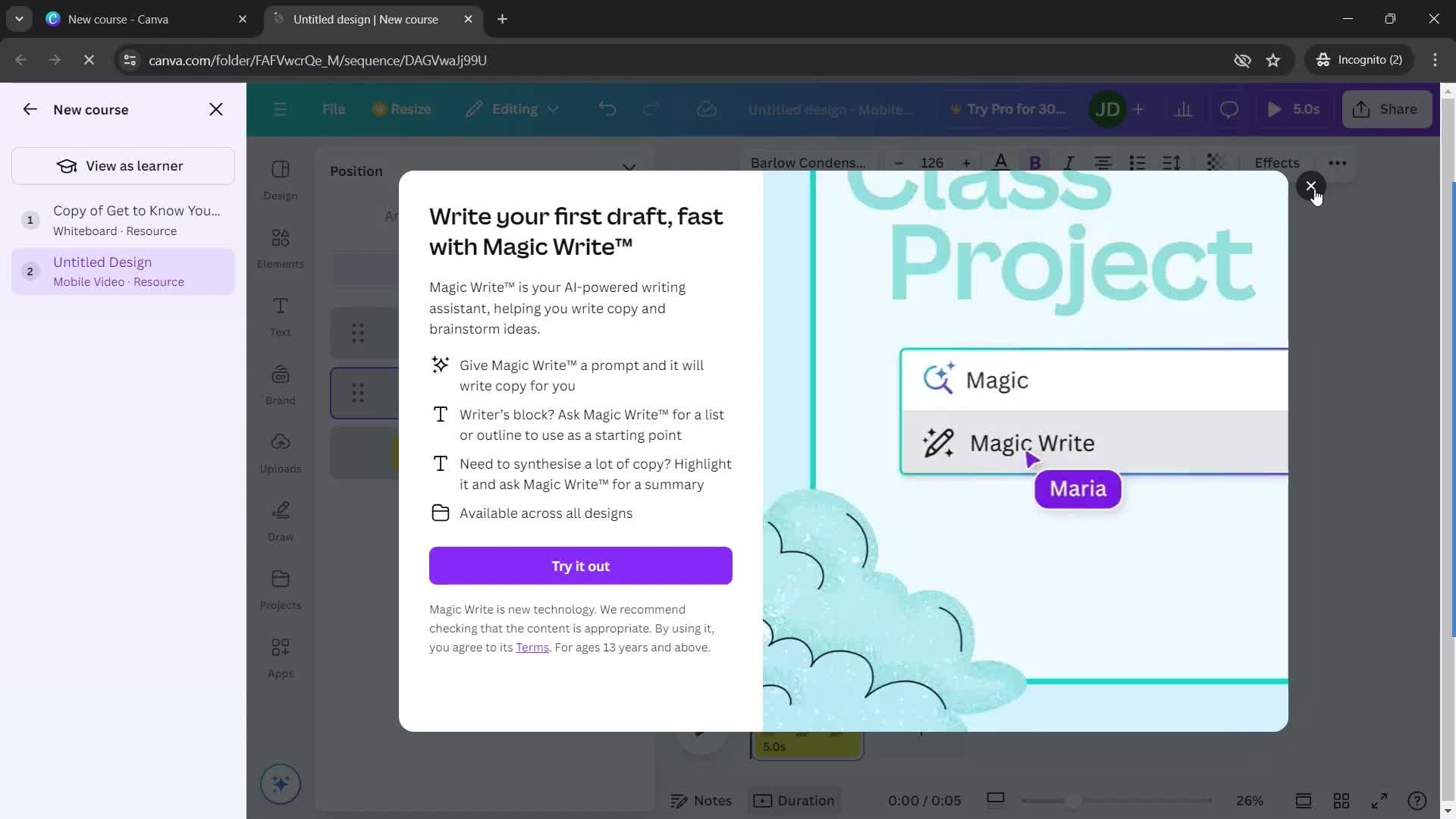Screen dimensions: 1456x819
Task: Open the Terms hyperlink
Action: click(533, 648)
